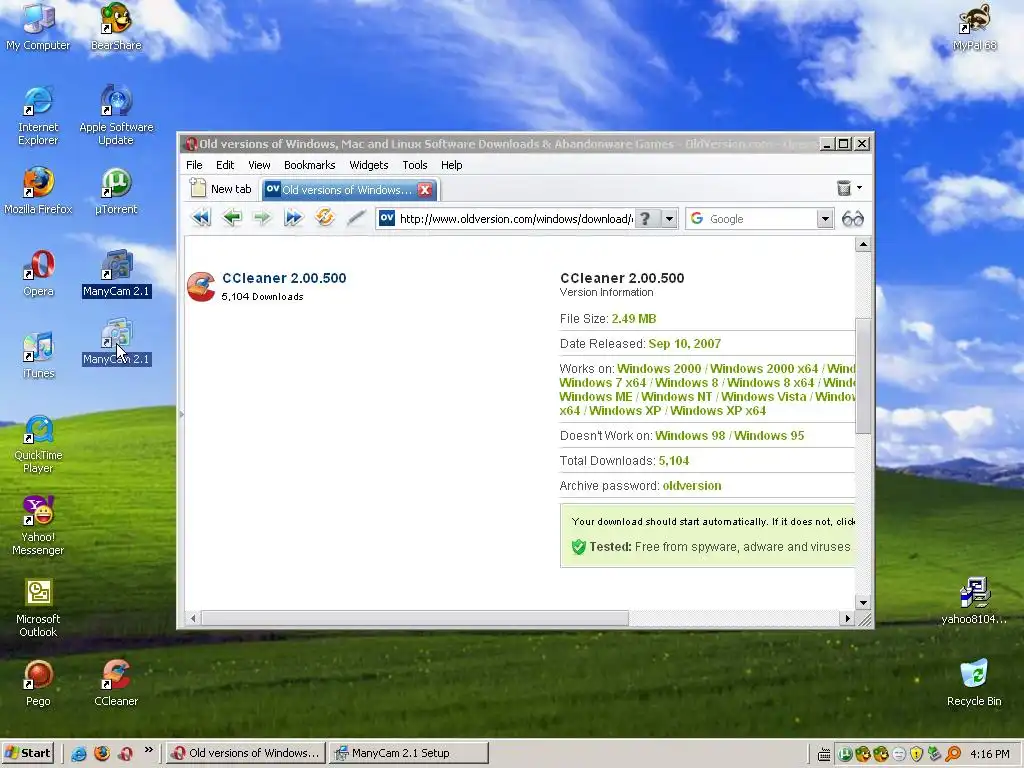Launch Internet Explorer from the desktop

pos(38,116)
